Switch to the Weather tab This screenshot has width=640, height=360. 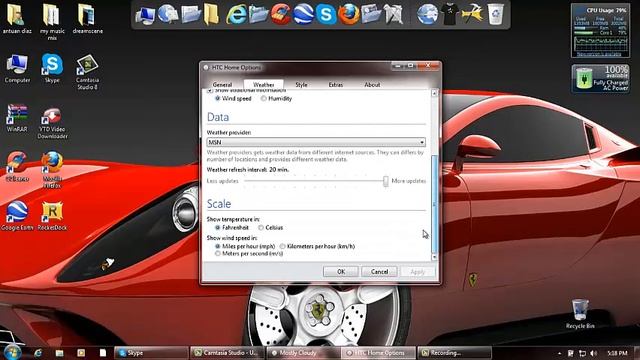coord(264,84)
